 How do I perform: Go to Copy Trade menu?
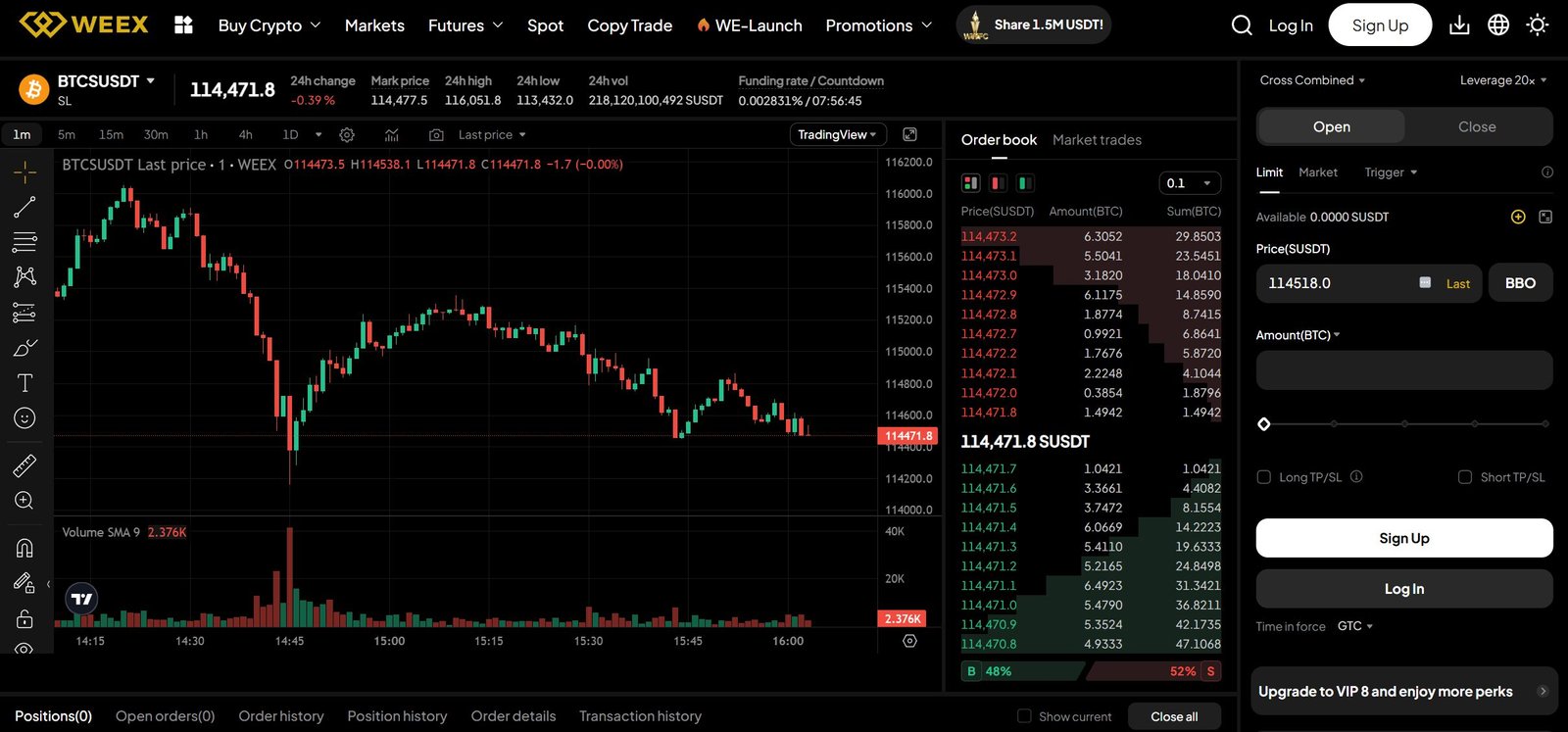[629, 25]
